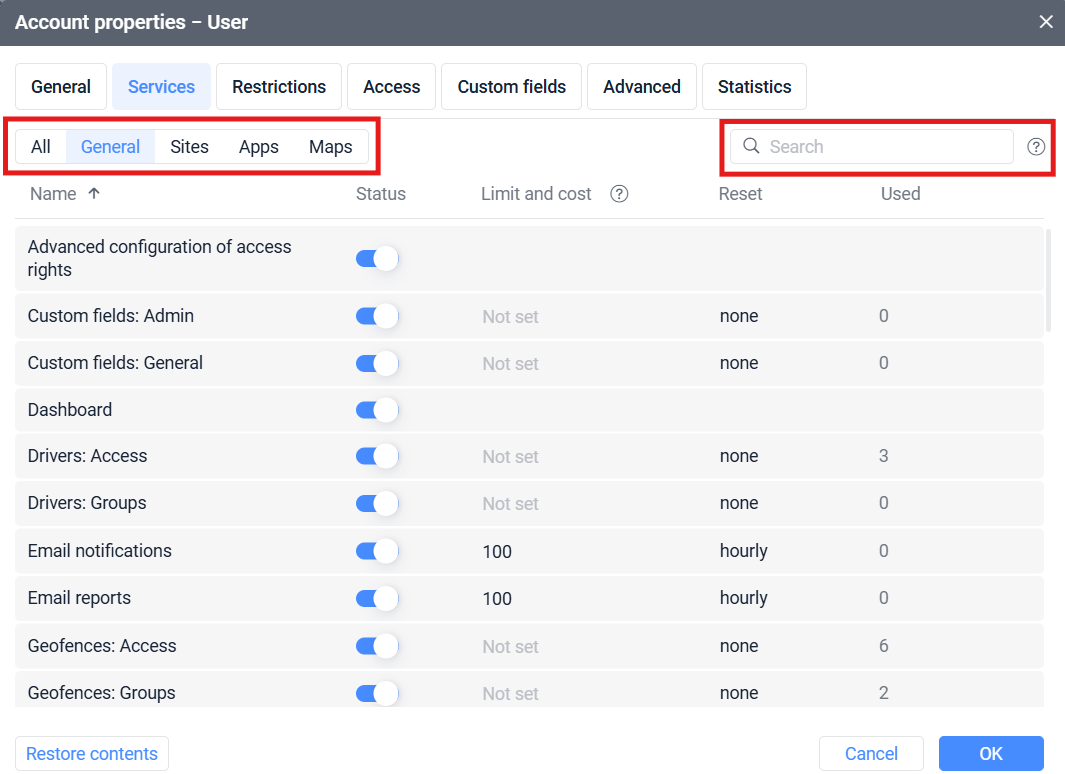
Task: Confirm changes with the OK button
Action: (990, 753)
